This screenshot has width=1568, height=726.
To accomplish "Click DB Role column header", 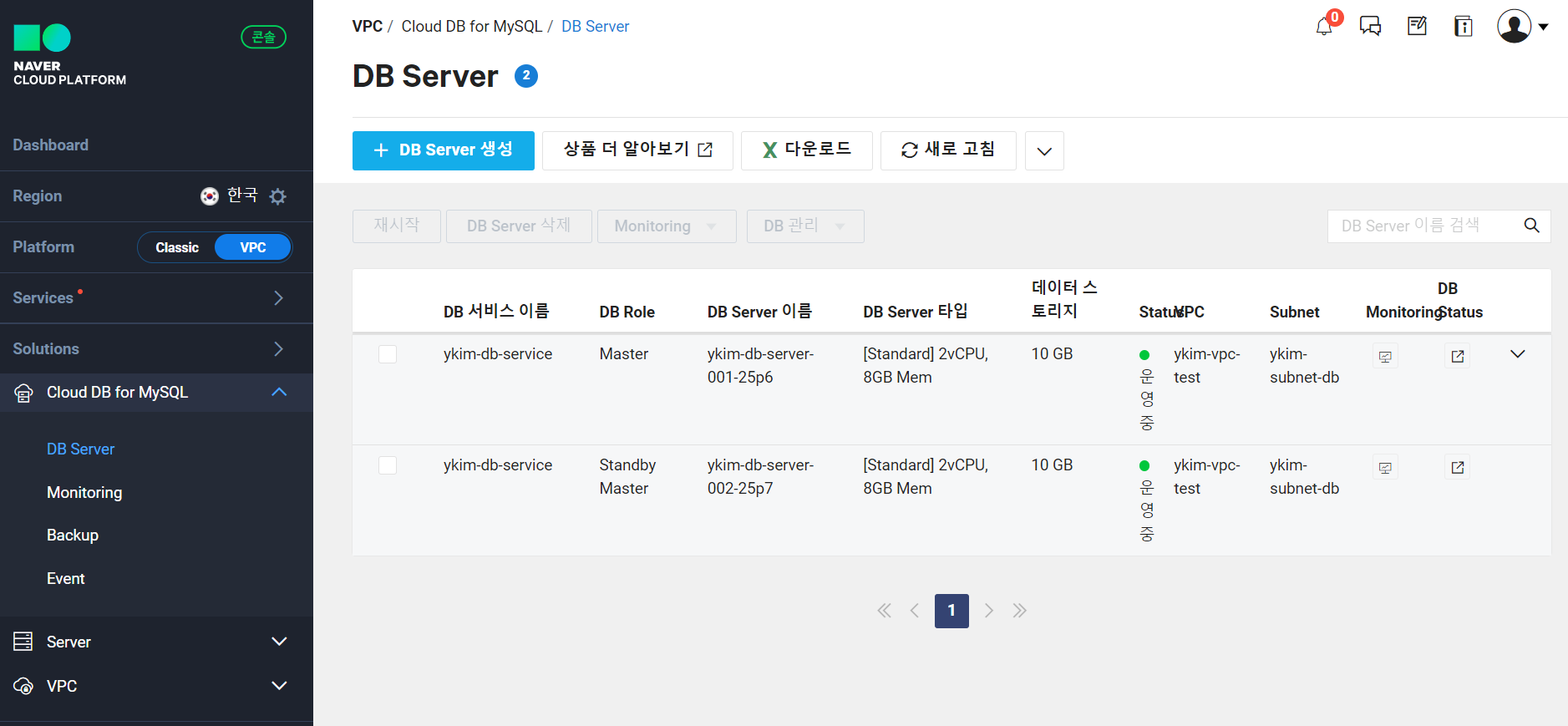I will coord(627,312).
